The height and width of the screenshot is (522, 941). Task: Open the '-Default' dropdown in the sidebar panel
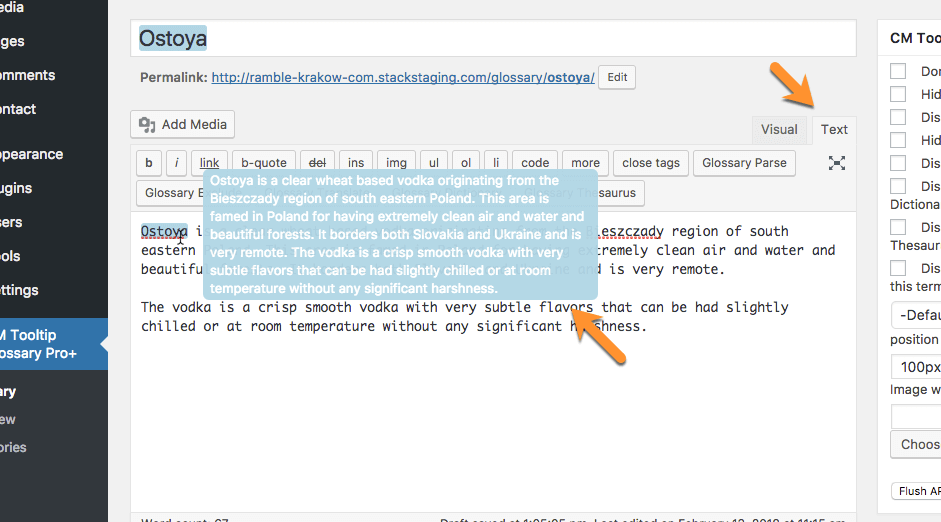[915, 316]
